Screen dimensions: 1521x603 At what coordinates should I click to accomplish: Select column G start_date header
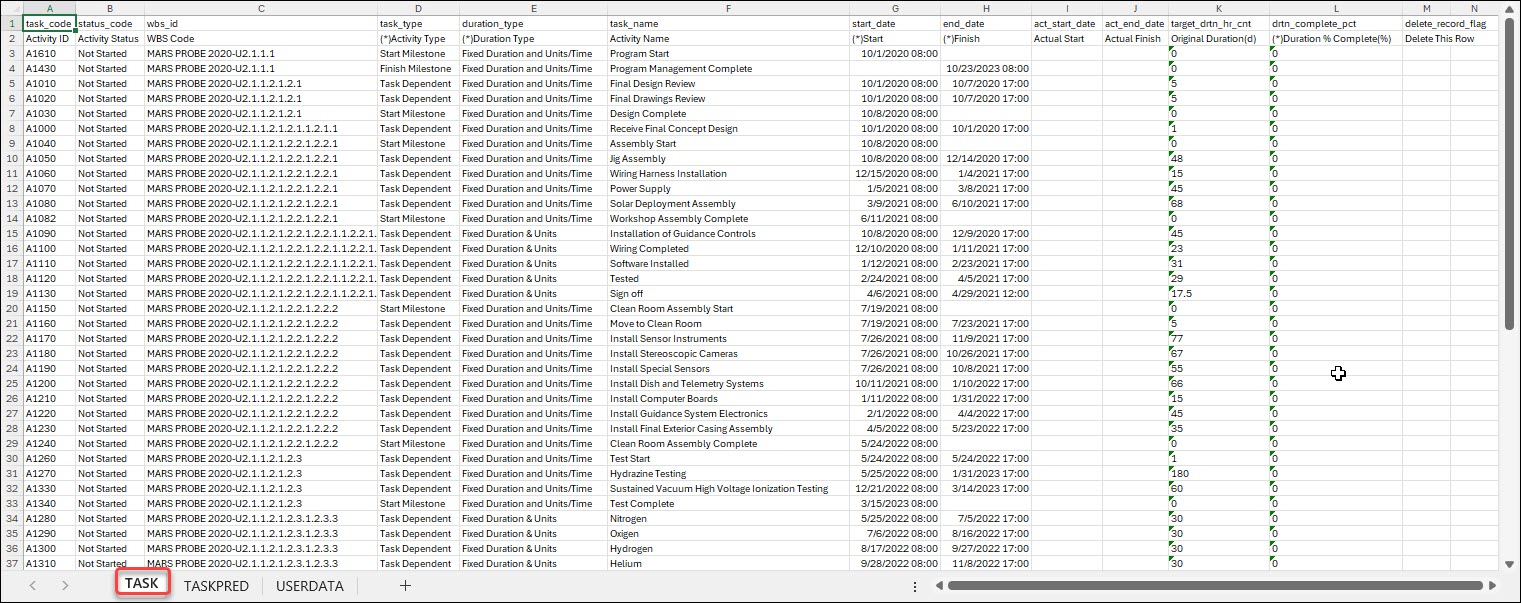click(895, 8)
